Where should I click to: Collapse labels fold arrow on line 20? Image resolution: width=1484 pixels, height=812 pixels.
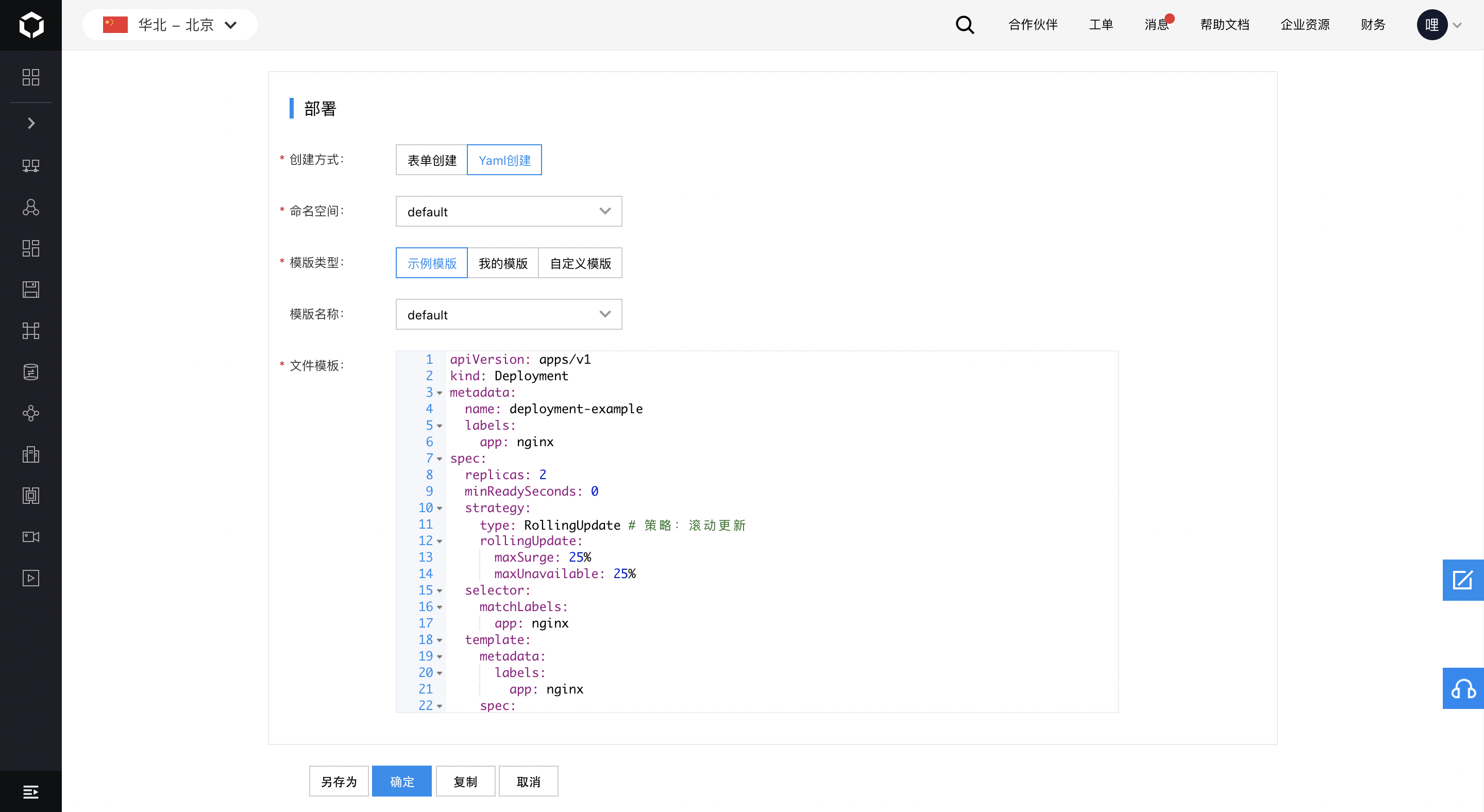coord(440,673)
